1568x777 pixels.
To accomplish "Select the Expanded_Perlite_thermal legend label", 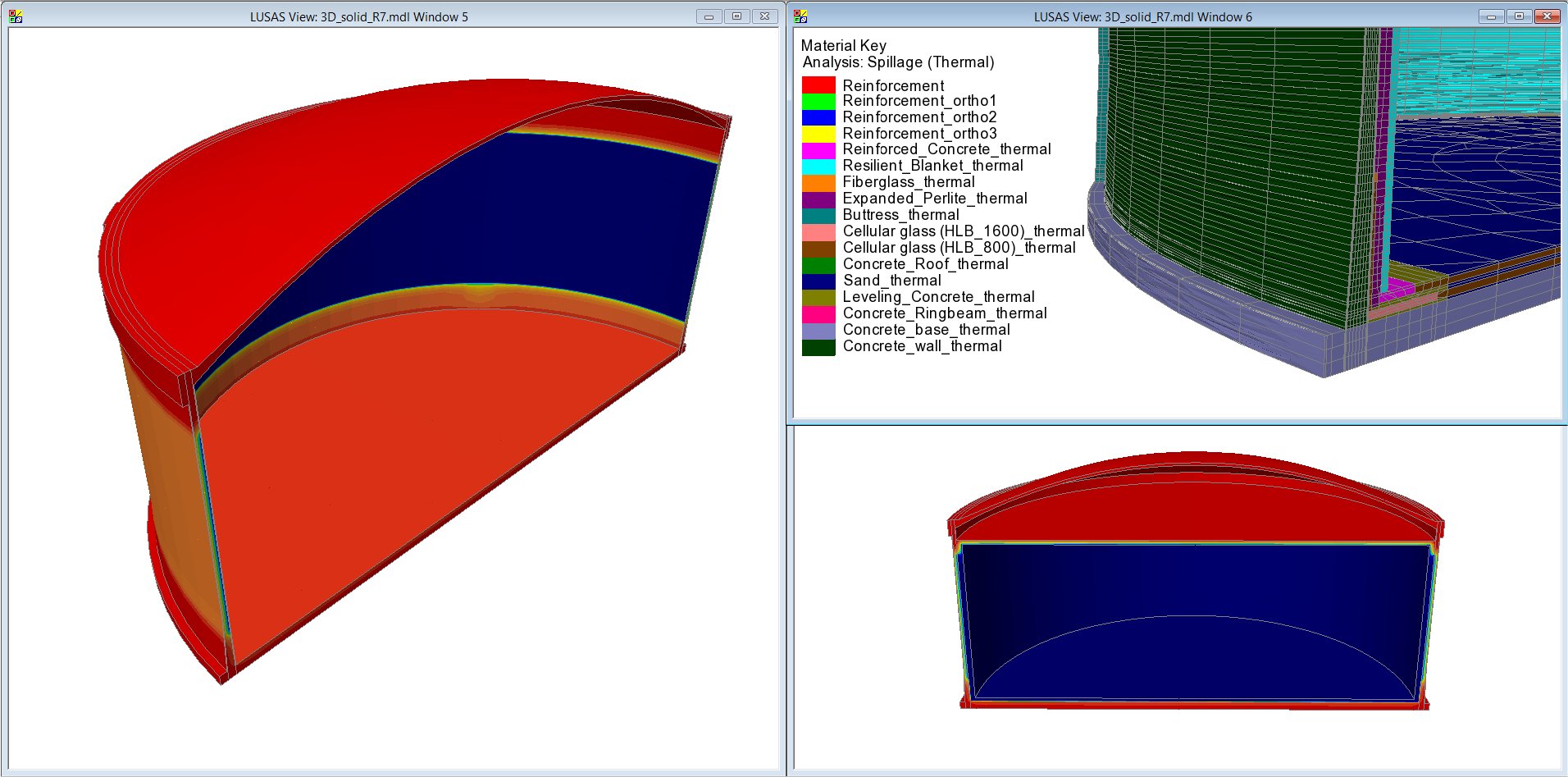I will tap(934, 199).
